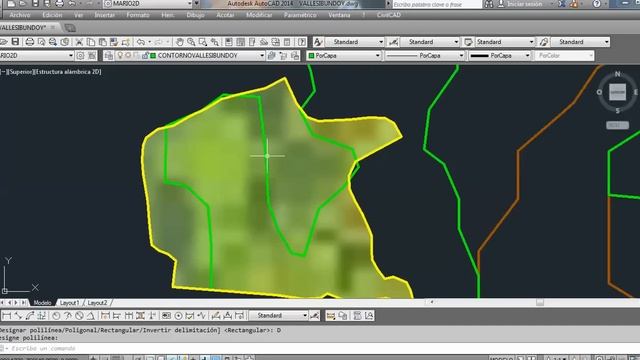This screenshot has height=360, width=640.
Task: Toggle layer on/off lightbulb in layer dropdown
Action: (x=120, y=55)
